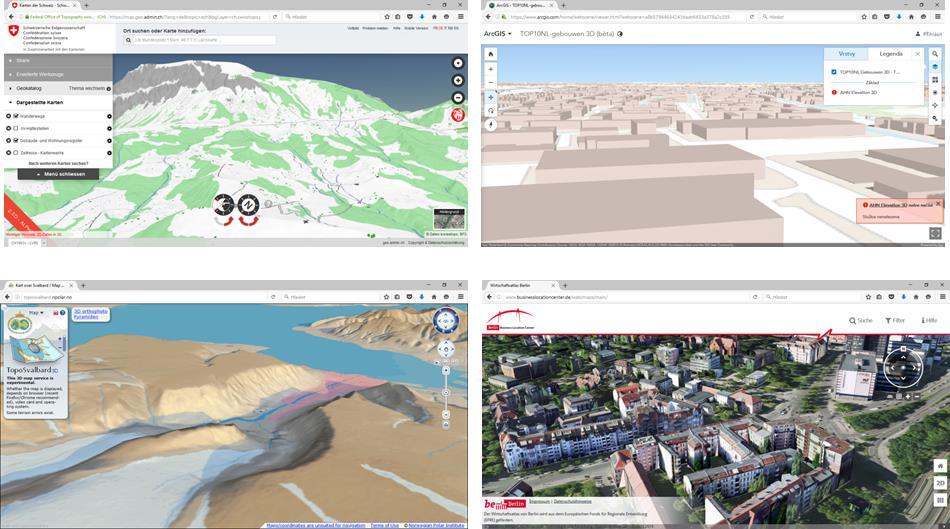This screenshot has width=950, height=529.
Task: Select pan tool in ArcGIS
Action: [491, 97]
